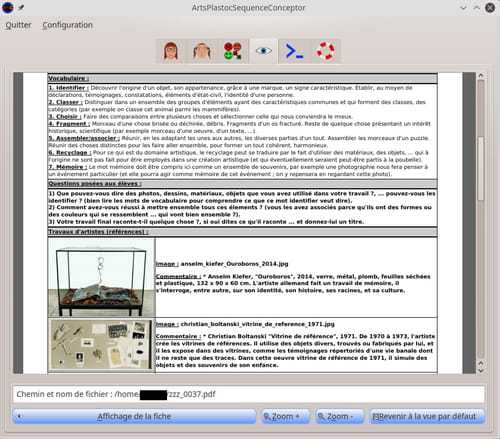Screen dimensions: 500x439
Task: Open the teacher tab with red-haired woman icon
Action: pos(171,51)
